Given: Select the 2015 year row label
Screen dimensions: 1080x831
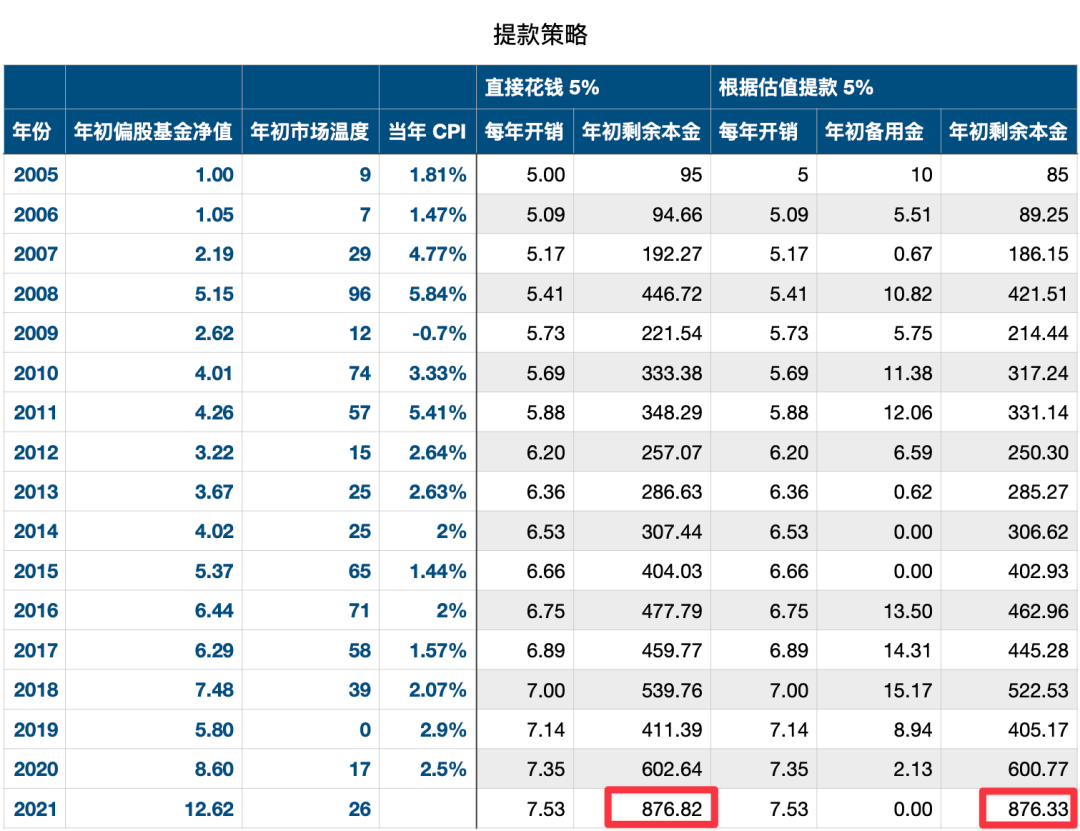Looking at the screenshot, I should [35, 571].
